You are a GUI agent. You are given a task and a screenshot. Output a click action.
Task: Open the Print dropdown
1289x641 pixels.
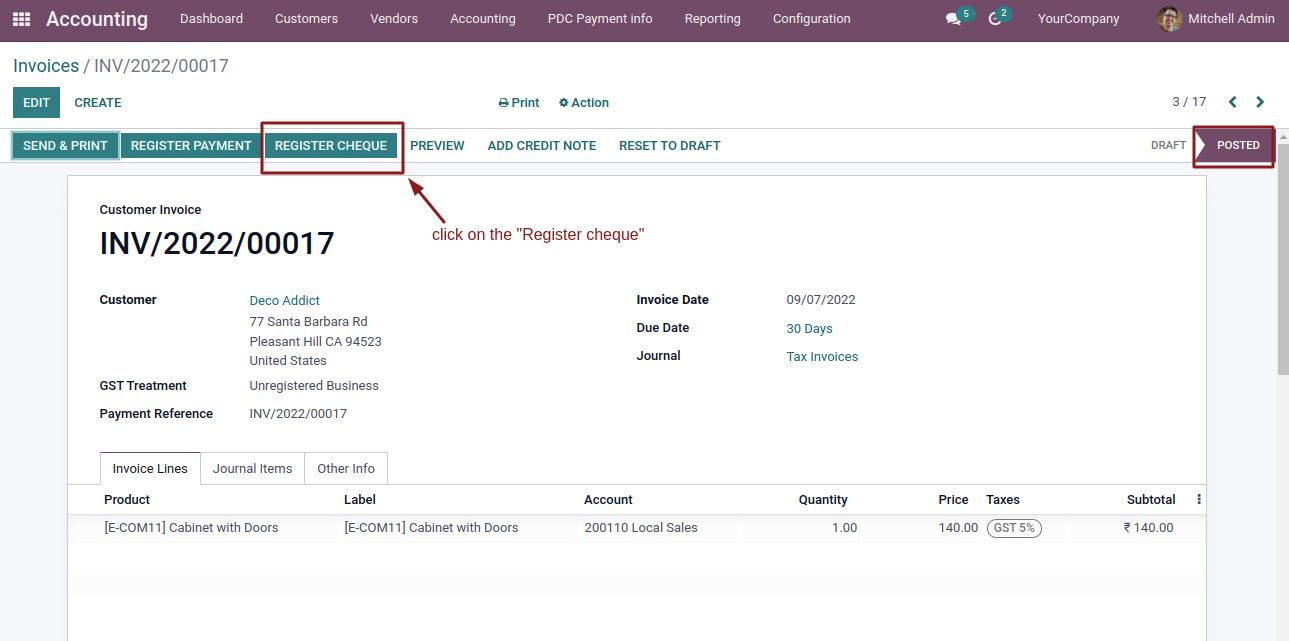(x=519, y=103)
